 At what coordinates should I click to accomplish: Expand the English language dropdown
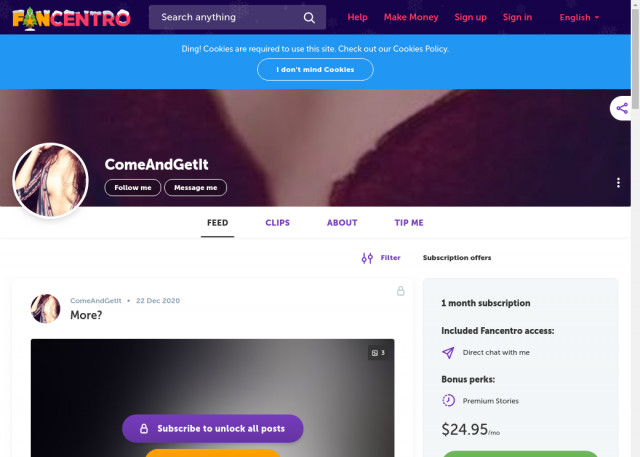tap(579, 18)
